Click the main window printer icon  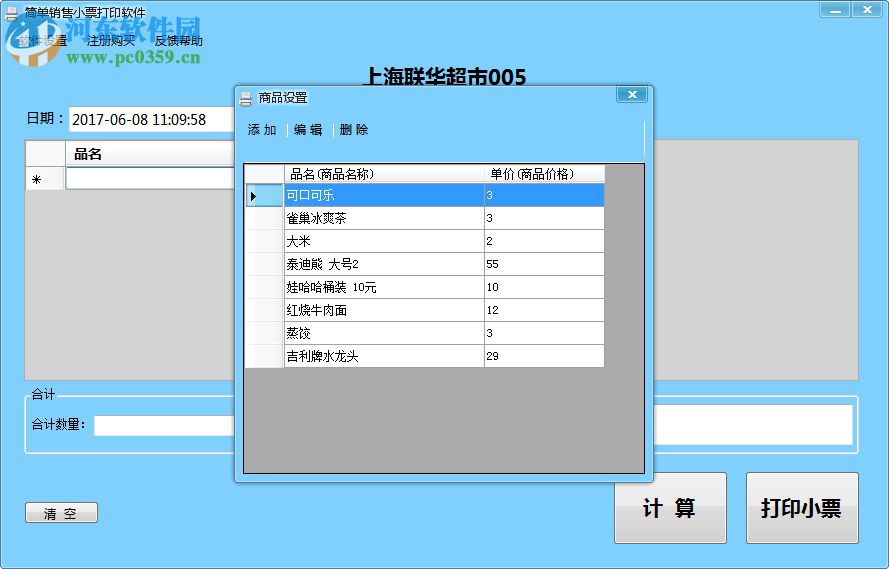click(11, 13)
